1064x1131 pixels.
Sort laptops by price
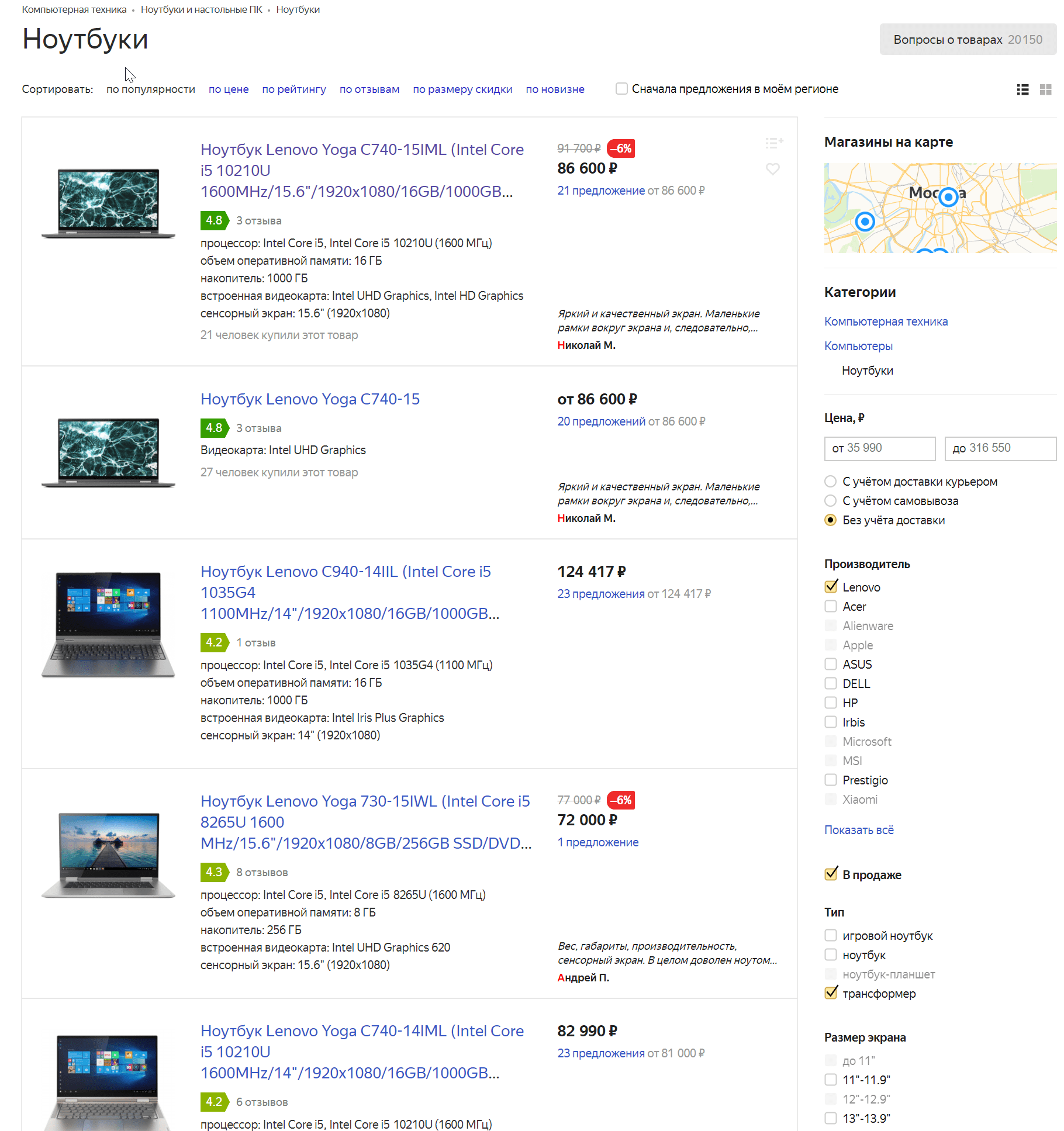pos(229,89)
